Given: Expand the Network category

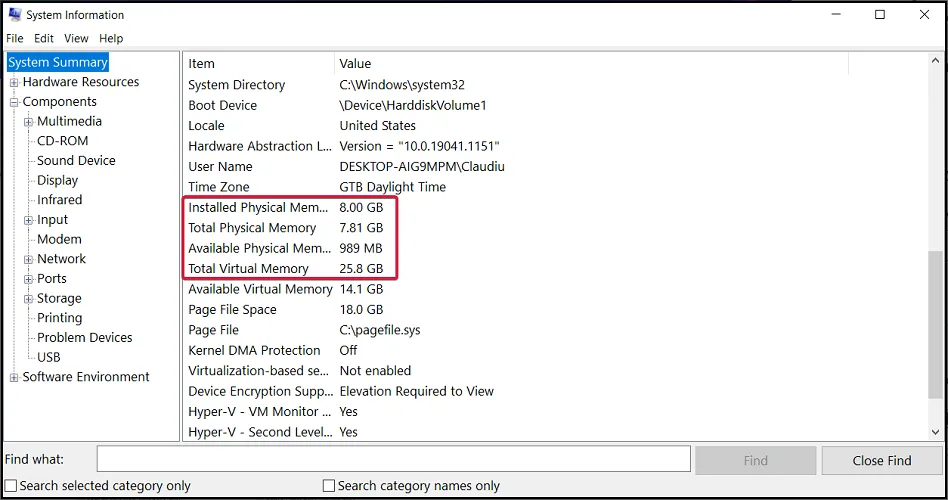Looking at the screenshot, I should [x=29, y=259].
